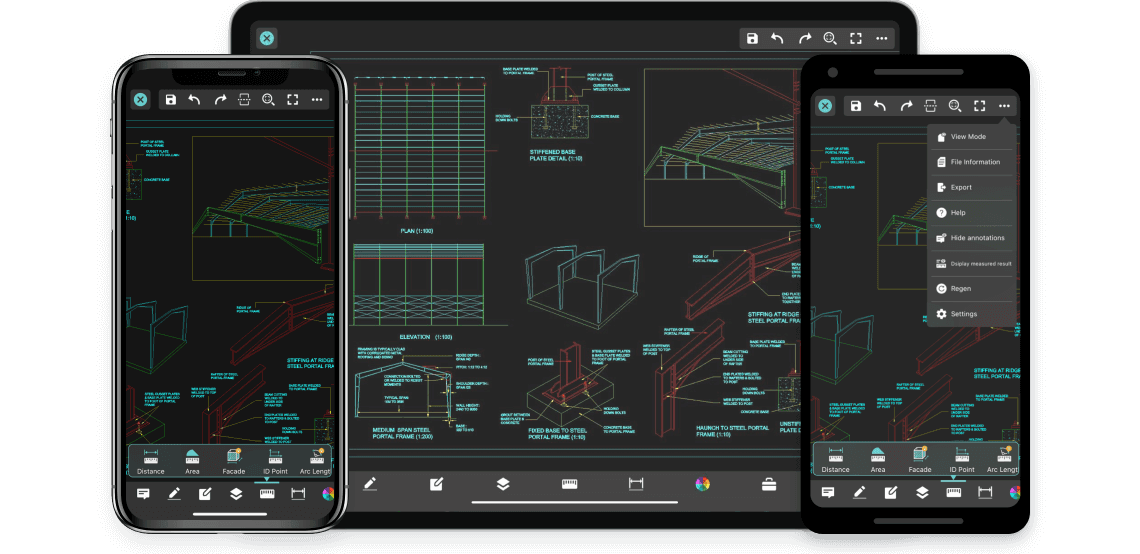Image resolution: width=1140 pixels, height=554 pixels.
Task: Open File Information from the menu
Action: pos(971,162)
